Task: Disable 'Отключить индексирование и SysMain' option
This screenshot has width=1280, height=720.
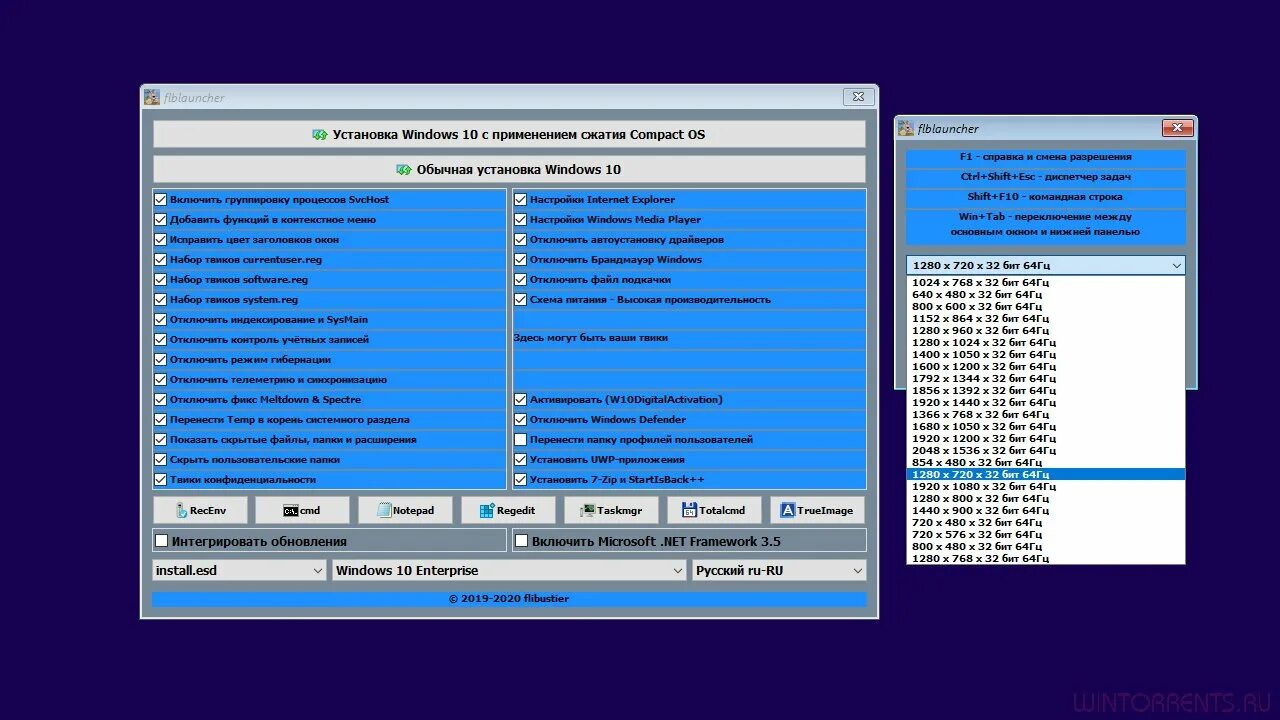Action: (161, 319)
